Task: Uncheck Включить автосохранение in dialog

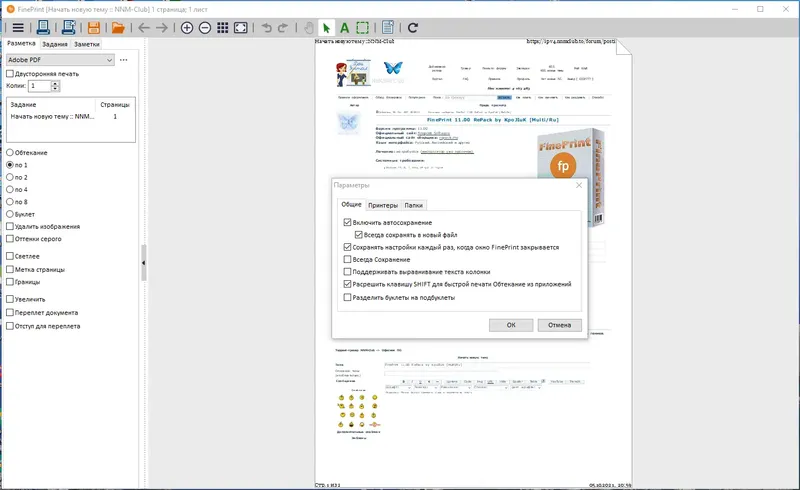Action: pyautogui.click(x=347, y=223)
